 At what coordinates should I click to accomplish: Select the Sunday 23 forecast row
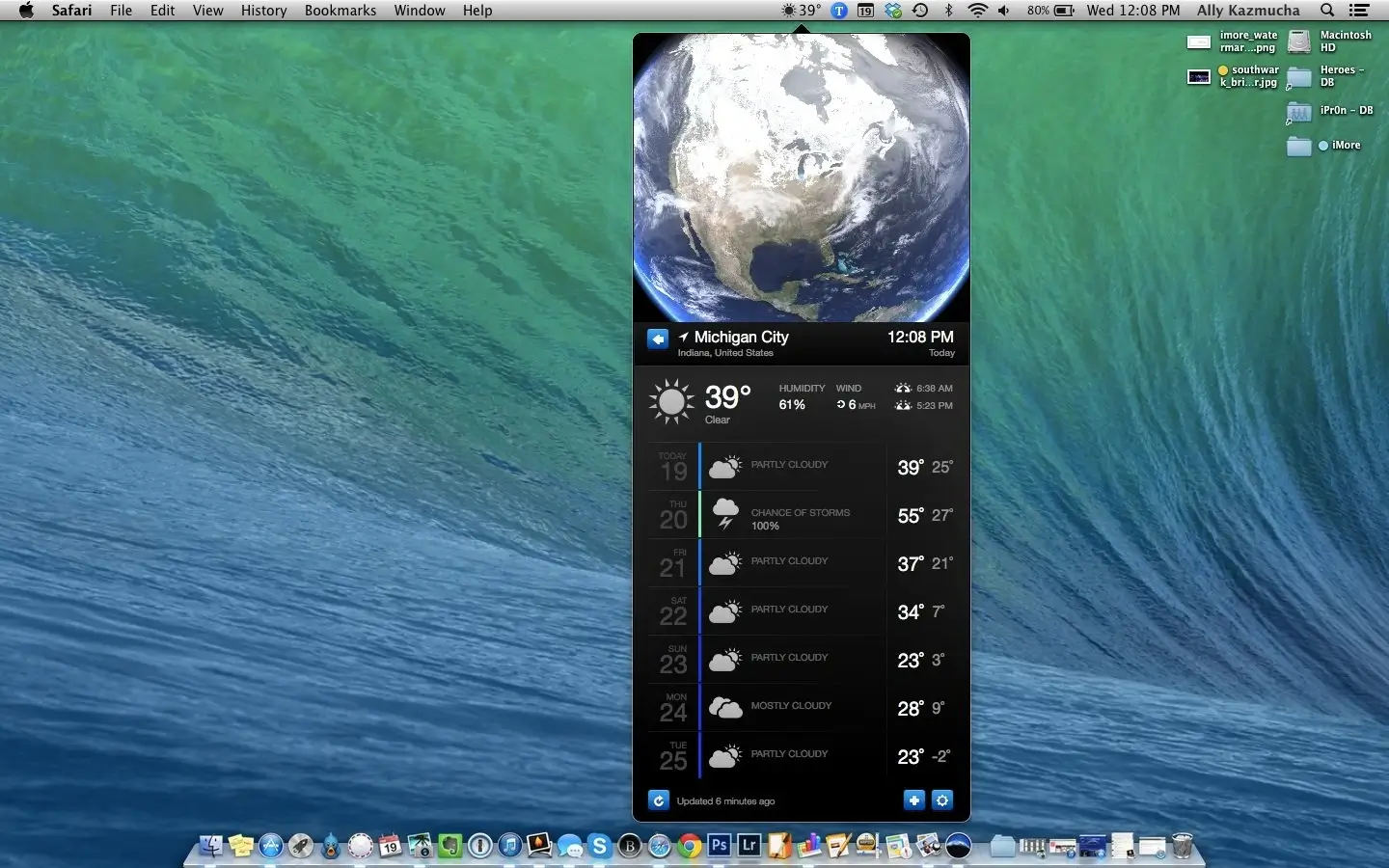click(x=802, y=660)
